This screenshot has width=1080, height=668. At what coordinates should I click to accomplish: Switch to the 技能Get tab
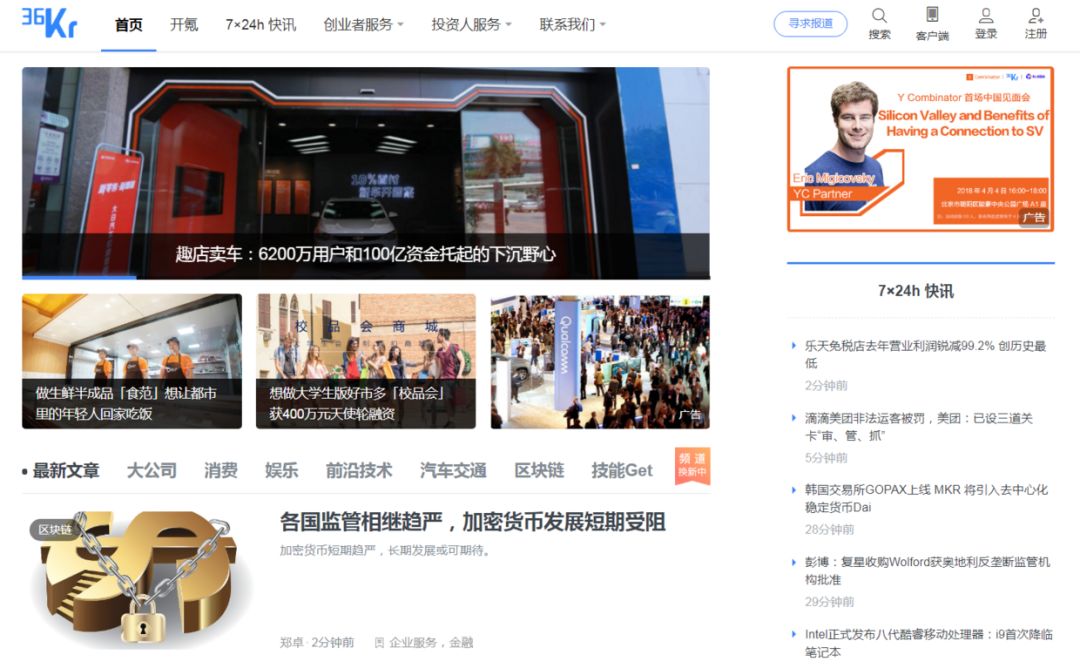click(x=621, y=471)
